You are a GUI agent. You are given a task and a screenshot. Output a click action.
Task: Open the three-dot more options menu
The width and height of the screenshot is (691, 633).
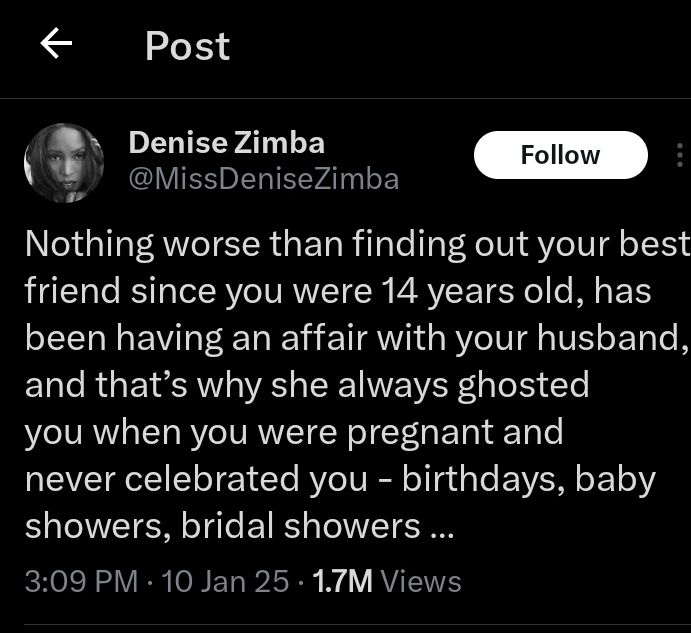point(680,155)
